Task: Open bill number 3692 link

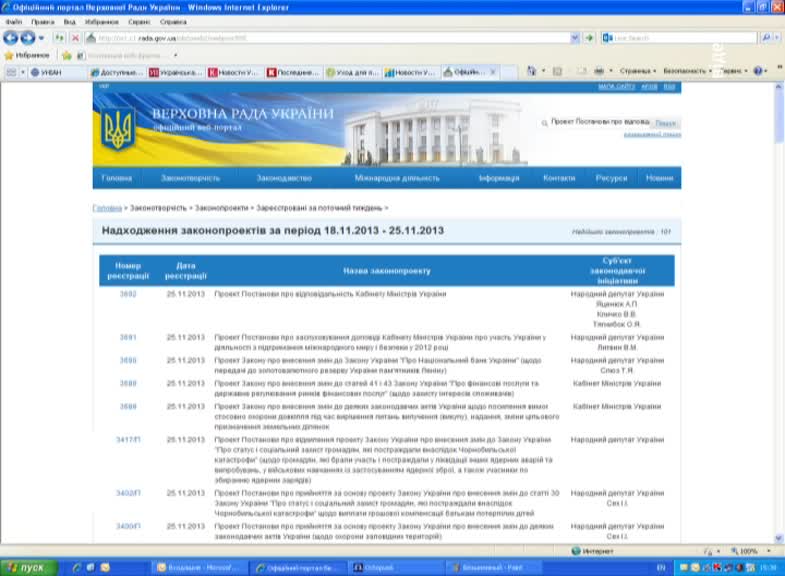Action: point(128,295)
